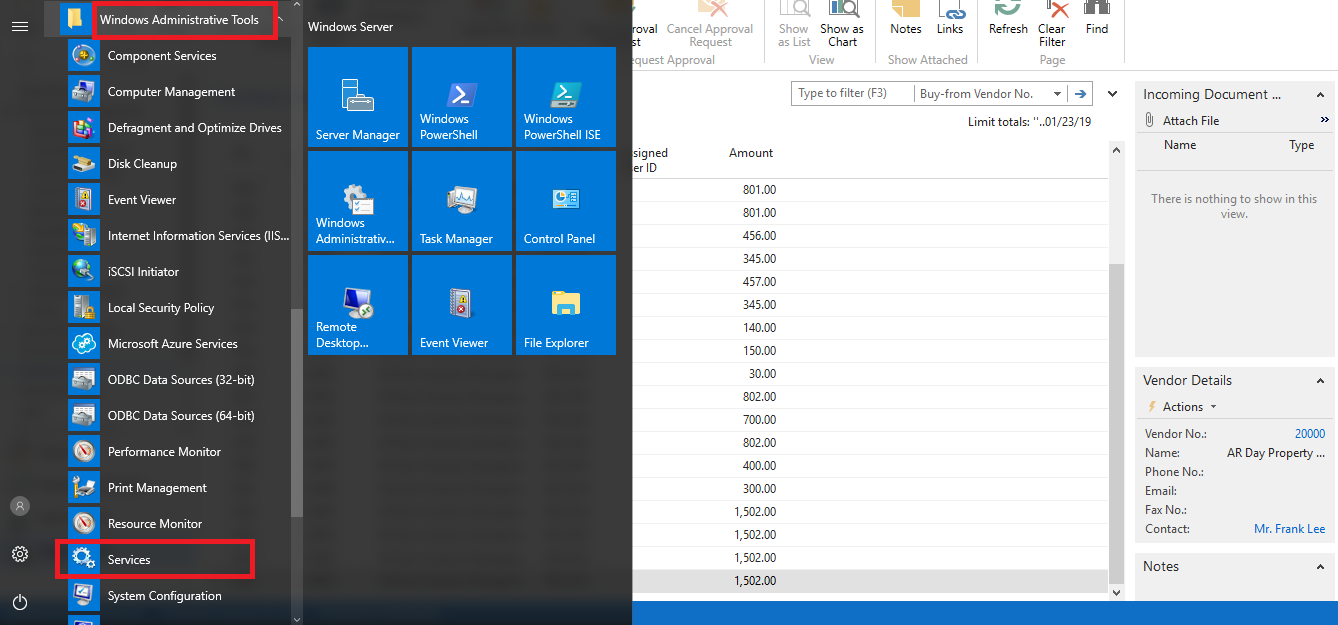Open the Windows Administrative Tools tile
The width and height of the screenshot is (1338, 625).
tap(358, 201)
